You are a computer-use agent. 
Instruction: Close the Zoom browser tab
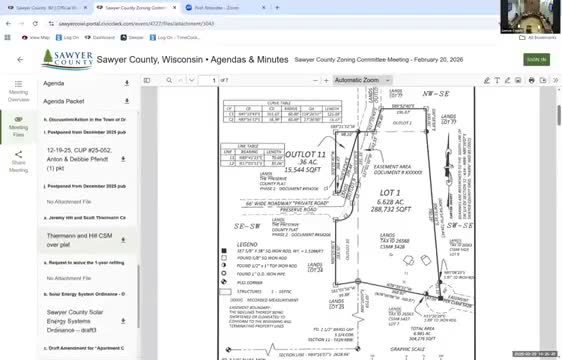coord(264,8)
